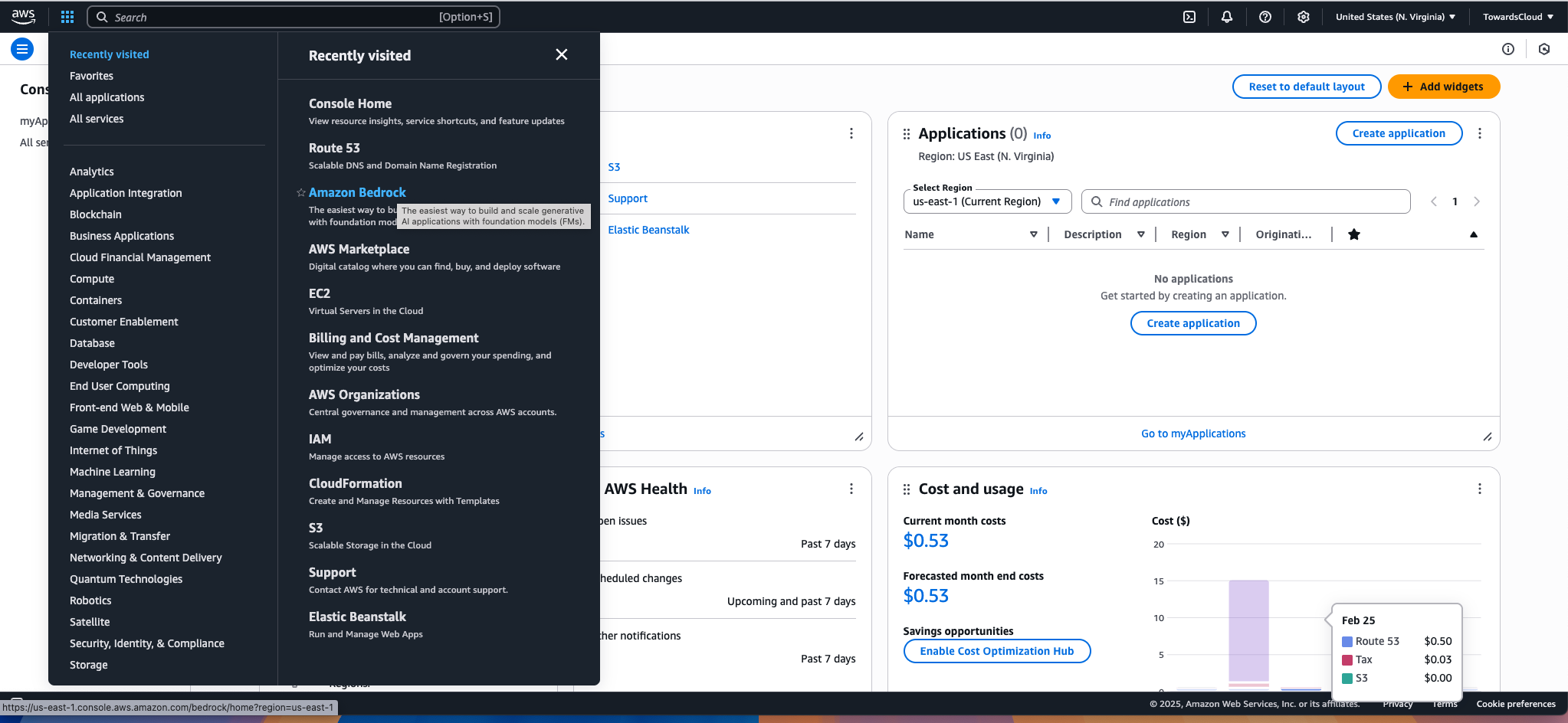Follow the Go to myApplications link
The width and height of the screenshot is (1568, 723).
[x=1193, y=433]
